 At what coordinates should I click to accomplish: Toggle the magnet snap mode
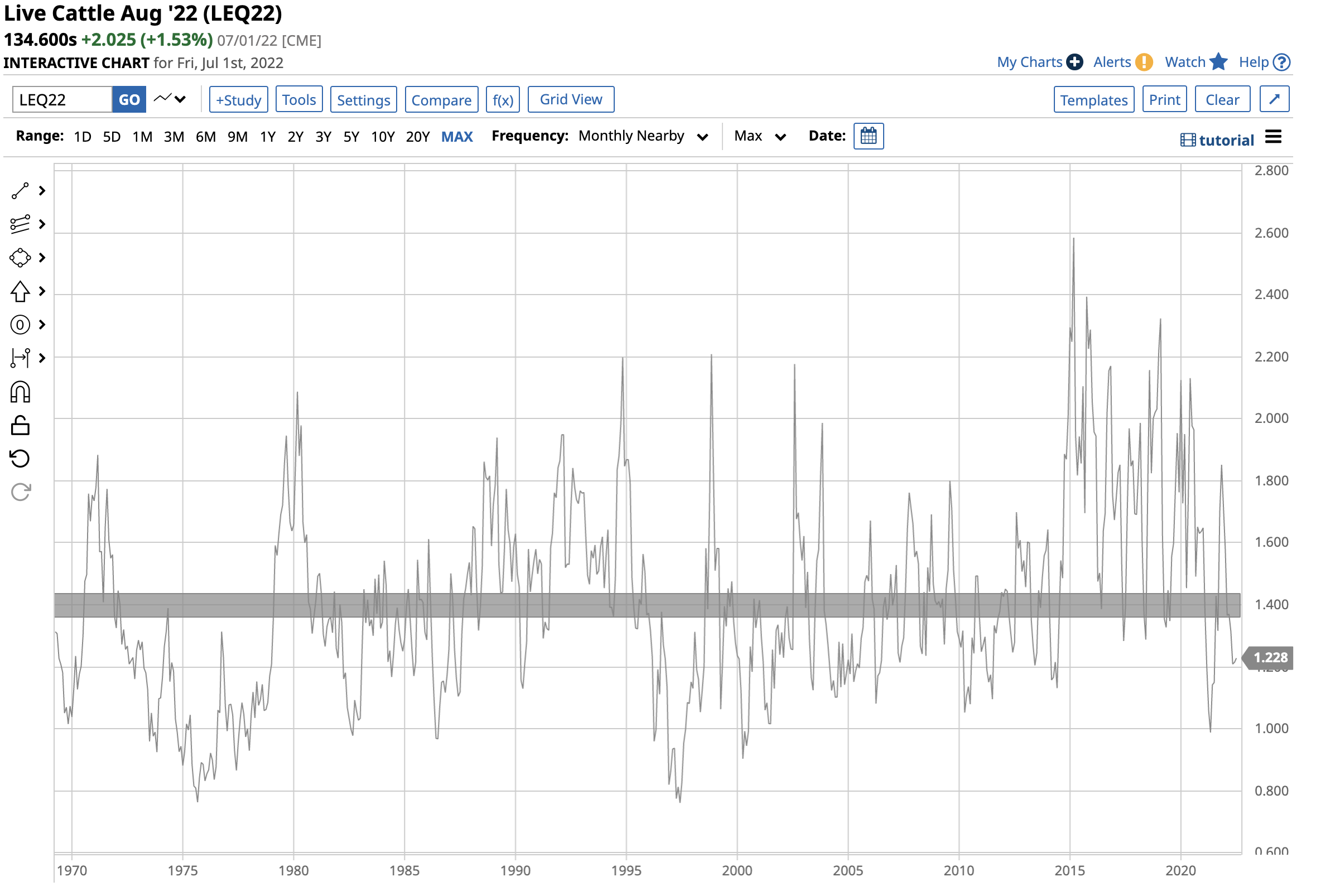(x=20, y=392)
